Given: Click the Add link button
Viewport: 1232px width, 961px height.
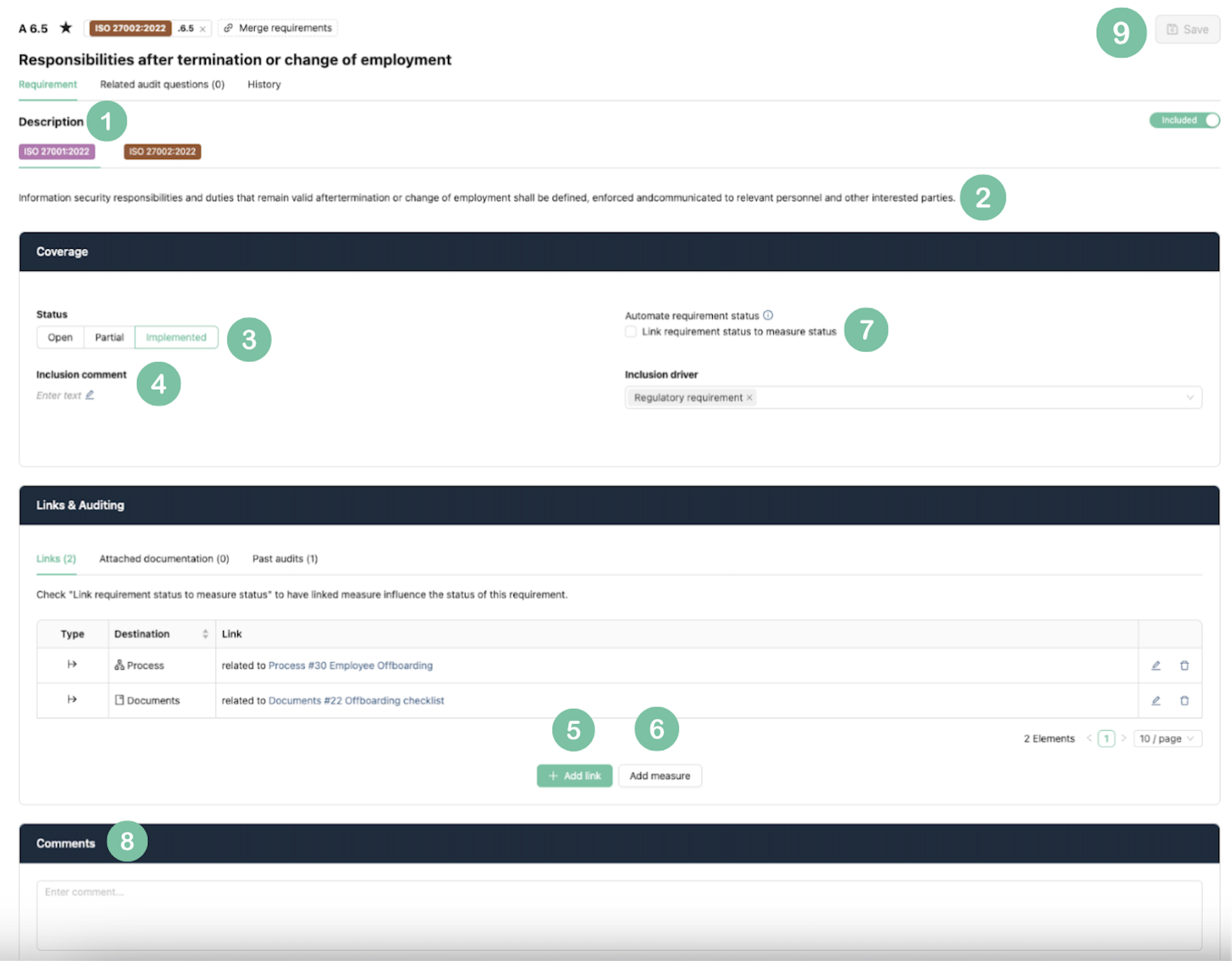Looking at the screenshot, I should pyautogui.click(x=574, y=776).
